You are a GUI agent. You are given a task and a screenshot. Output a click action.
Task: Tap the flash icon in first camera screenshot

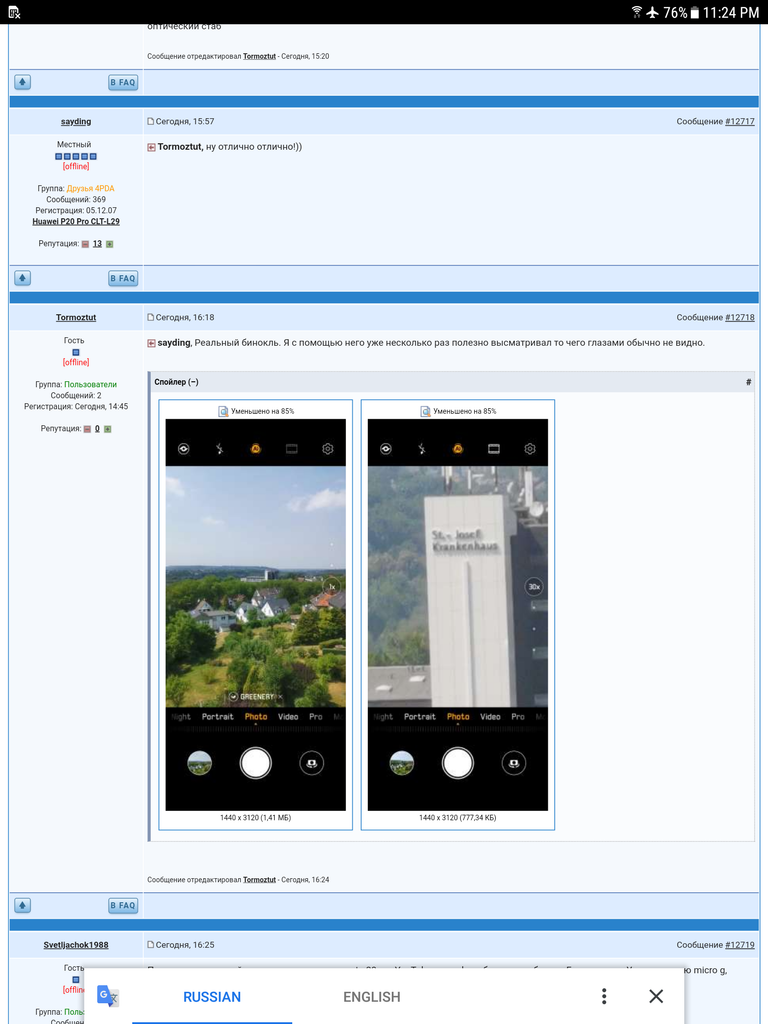point(220,449)
